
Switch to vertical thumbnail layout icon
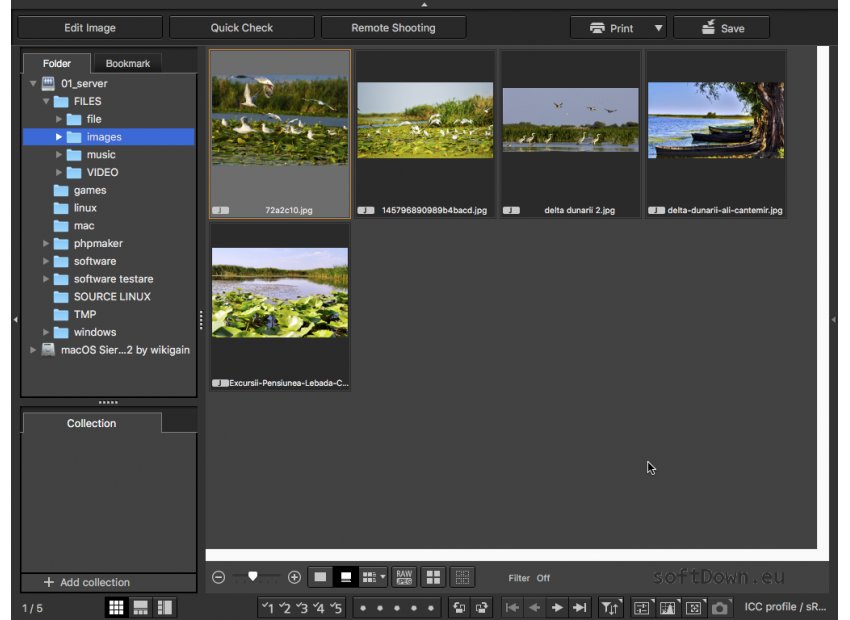(165, 608)
